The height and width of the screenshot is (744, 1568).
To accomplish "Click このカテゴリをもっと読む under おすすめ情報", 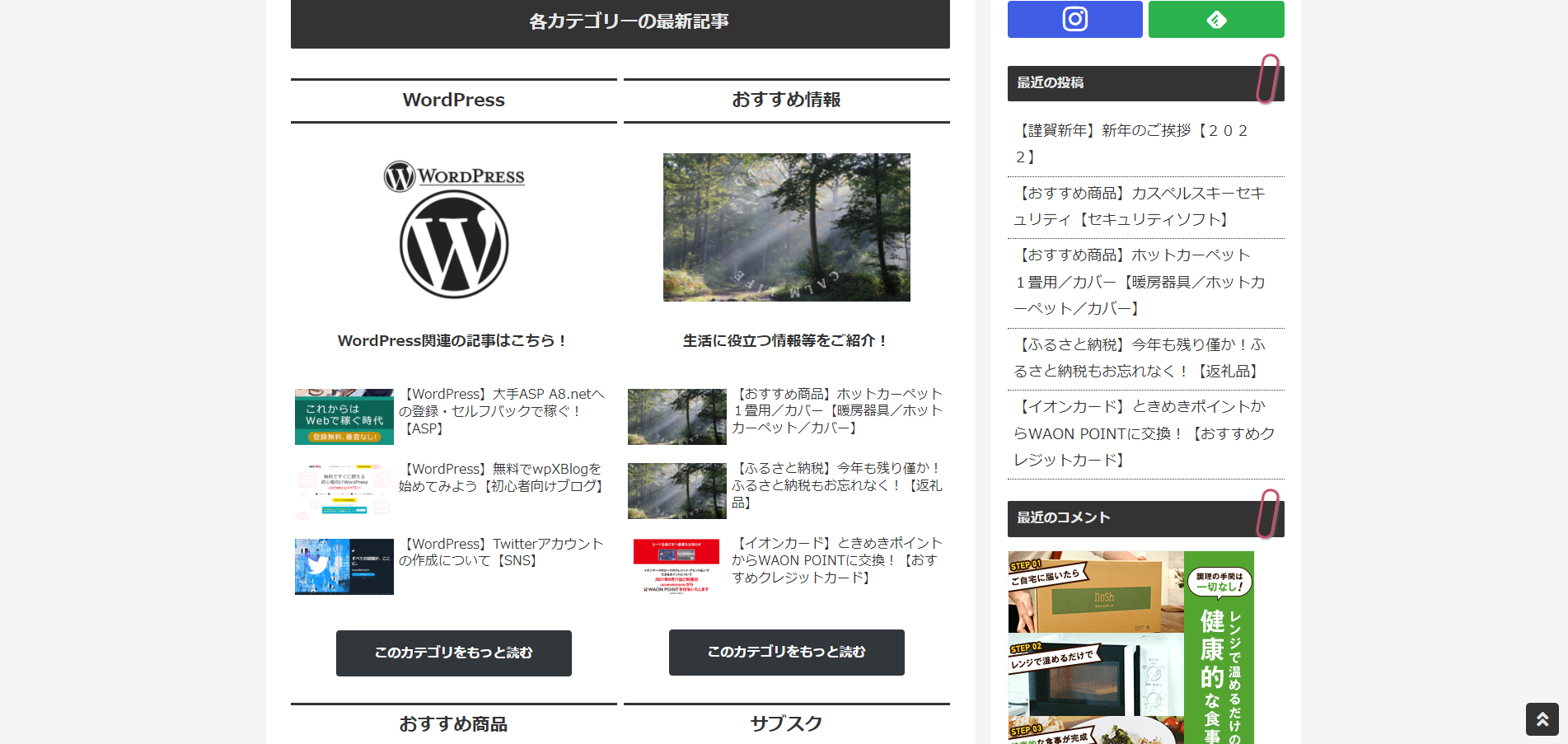I will tap(786, 652).
